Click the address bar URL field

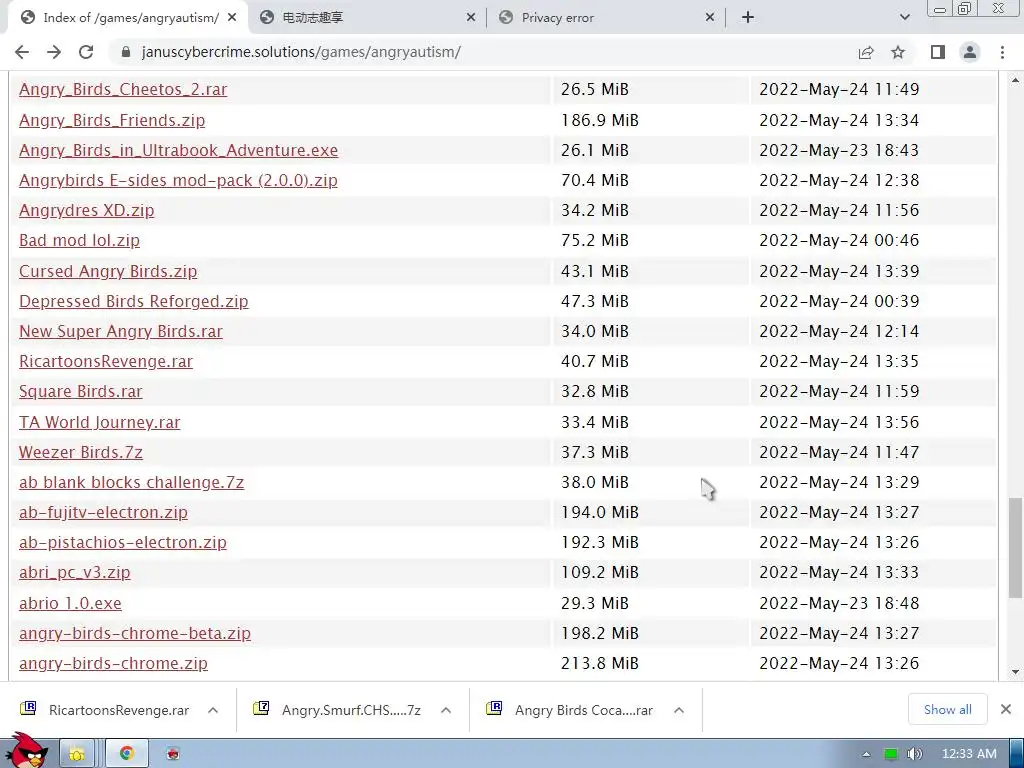pos(483,52)
